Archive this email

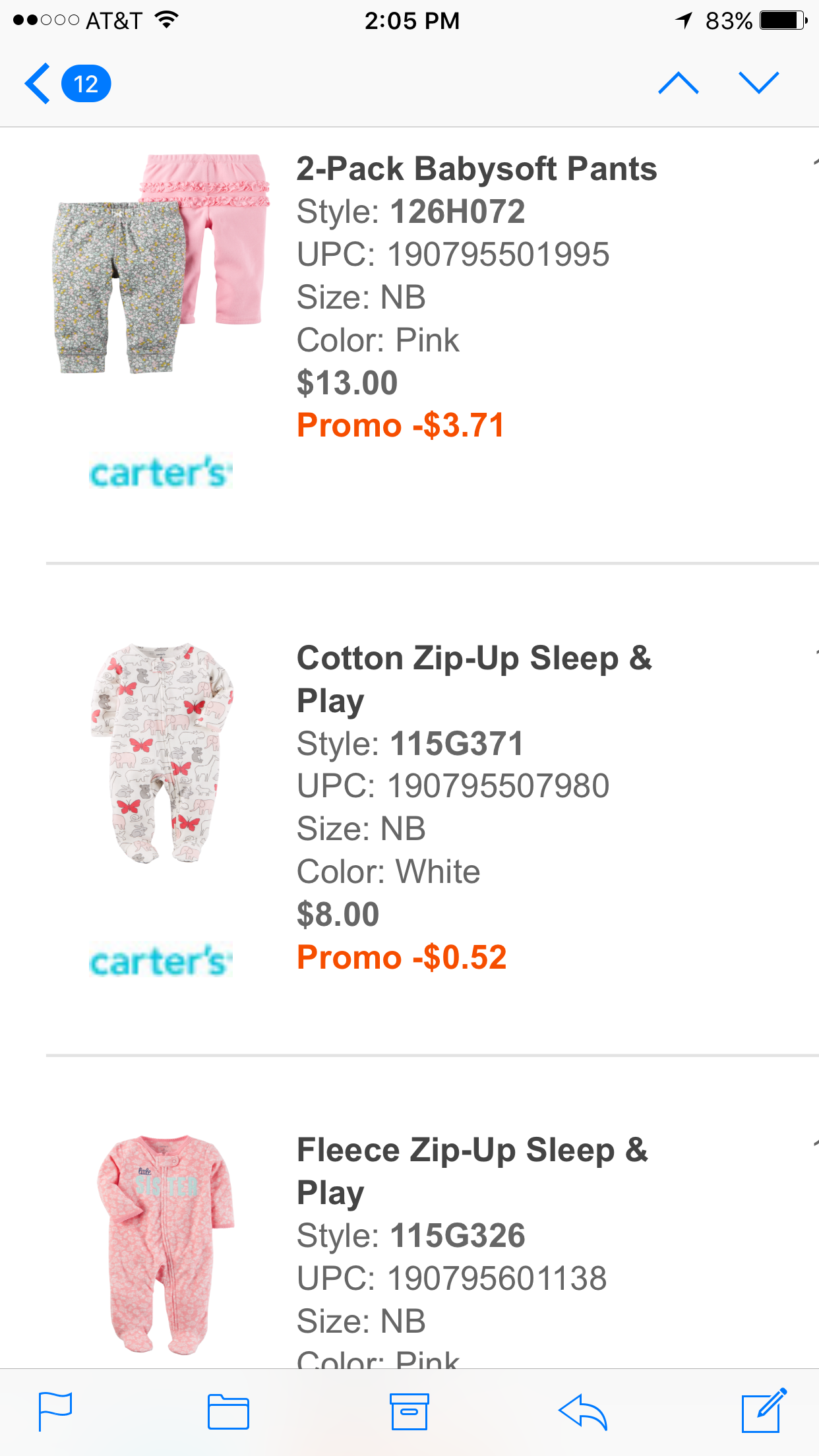point(409,1411)
